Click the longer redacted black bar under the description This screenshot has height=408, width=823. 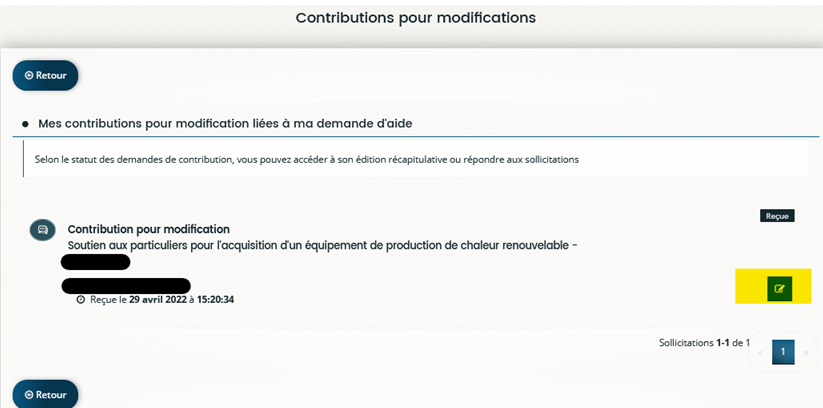[x=126, y=286]
